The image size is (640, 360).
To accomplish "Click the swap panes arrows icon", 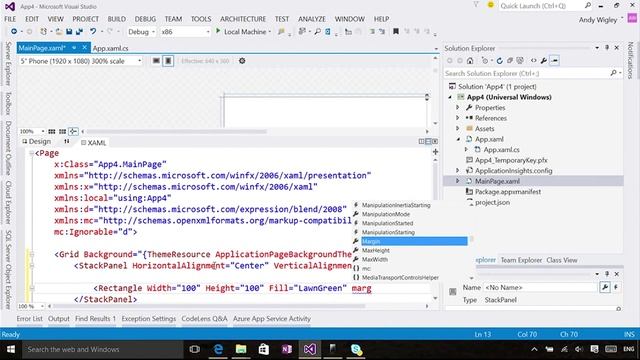I will [67, 142].
